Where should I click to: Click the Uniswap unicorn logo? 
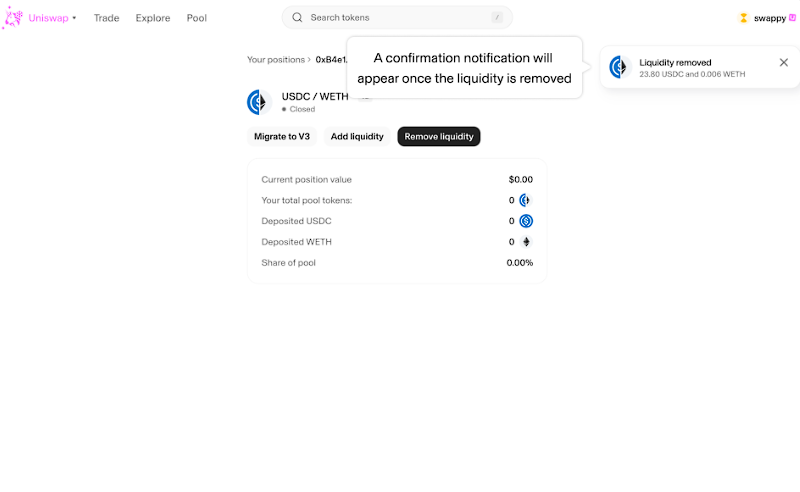click(x=12, y=18)
